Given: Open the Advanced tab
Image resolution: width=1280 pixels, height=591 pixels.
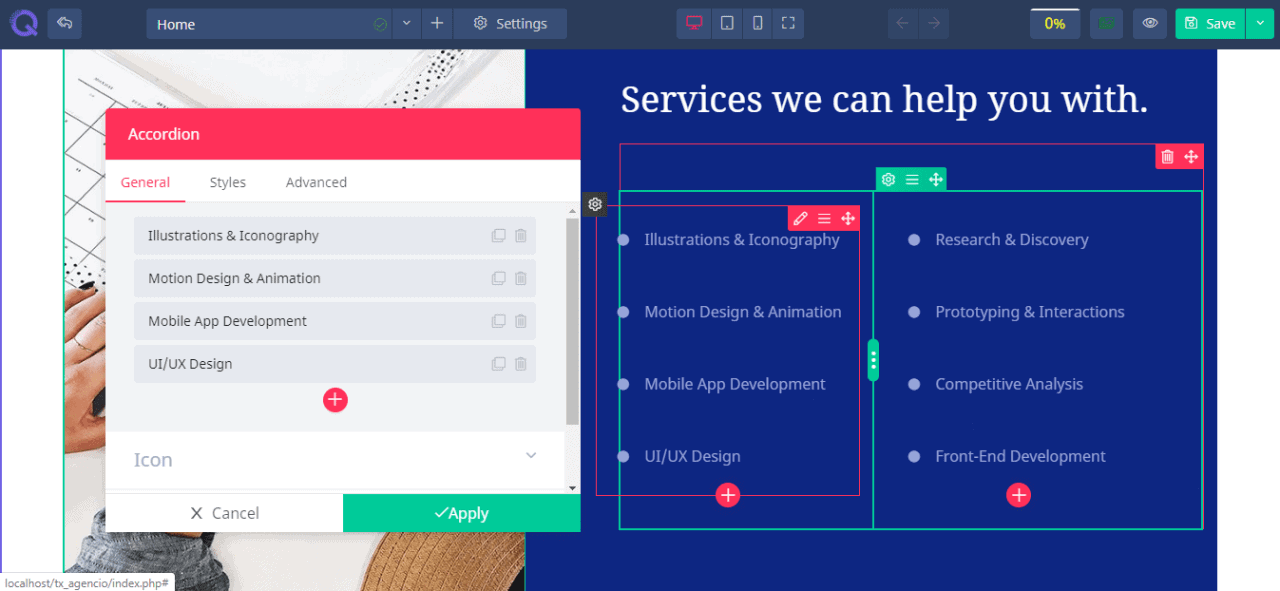Looking at the screenshot, I should [315, 182].
